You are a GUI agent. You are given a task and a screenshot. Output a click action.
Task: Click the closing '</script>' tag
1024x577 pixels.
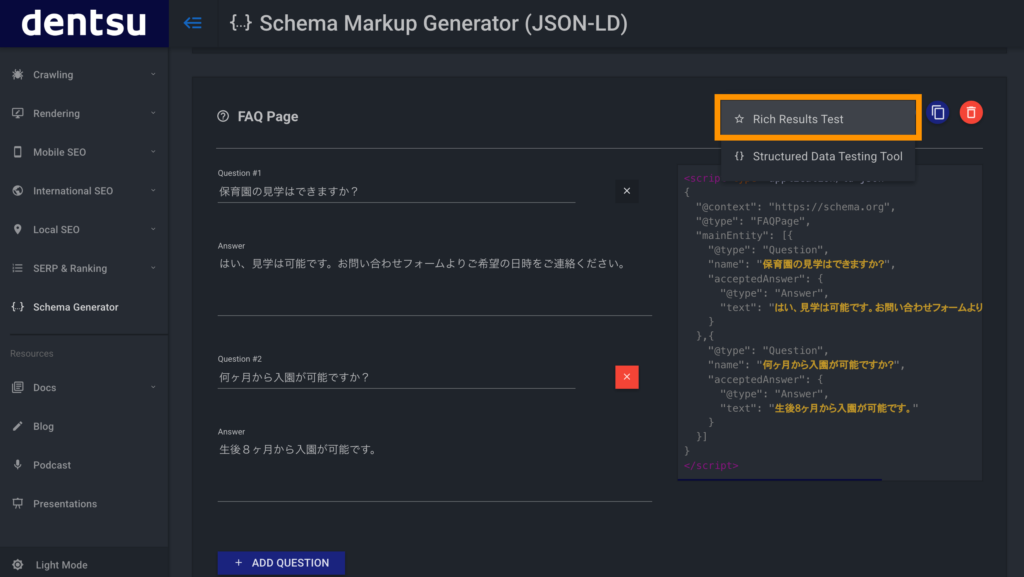pos(711,465)
